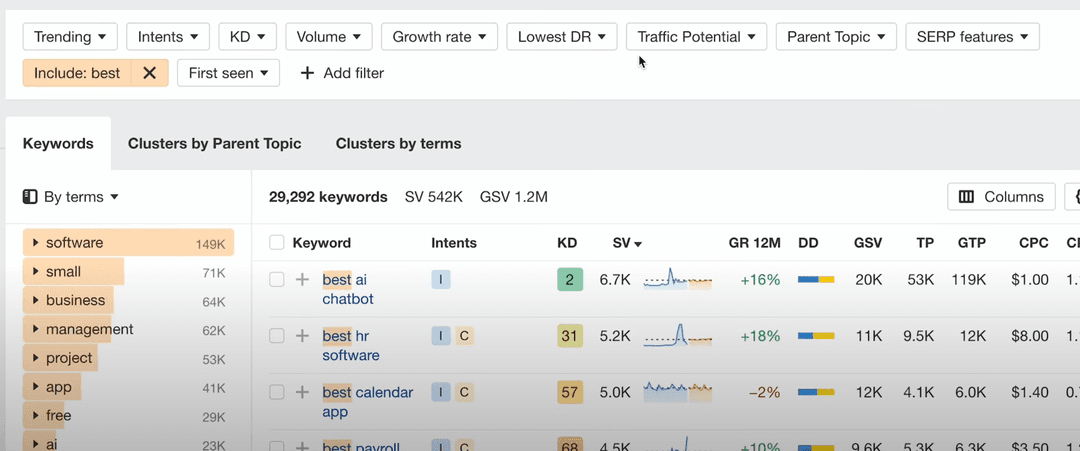
Task: Click the plus icon in Add filter
Action: click(x=307, y=73)
